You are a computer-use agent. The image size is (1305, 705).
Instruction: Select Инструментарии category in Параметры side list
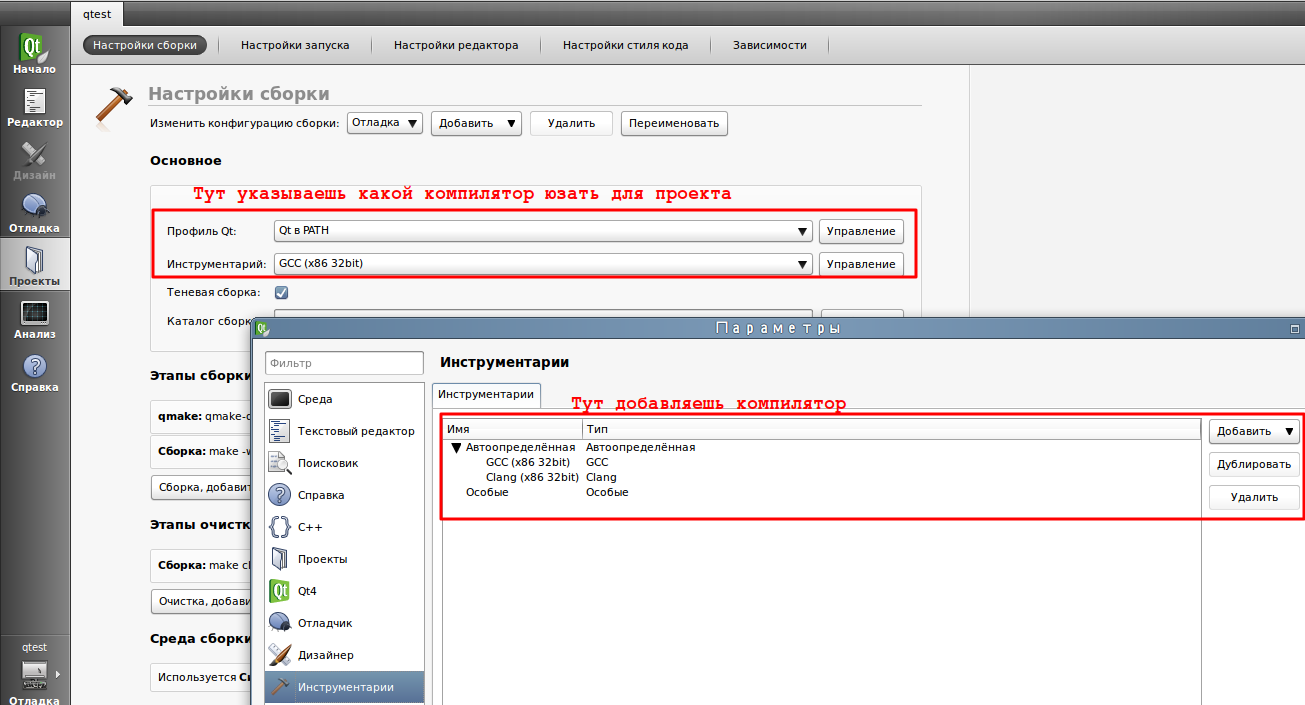pyautogui.click(x=344, y=687)
